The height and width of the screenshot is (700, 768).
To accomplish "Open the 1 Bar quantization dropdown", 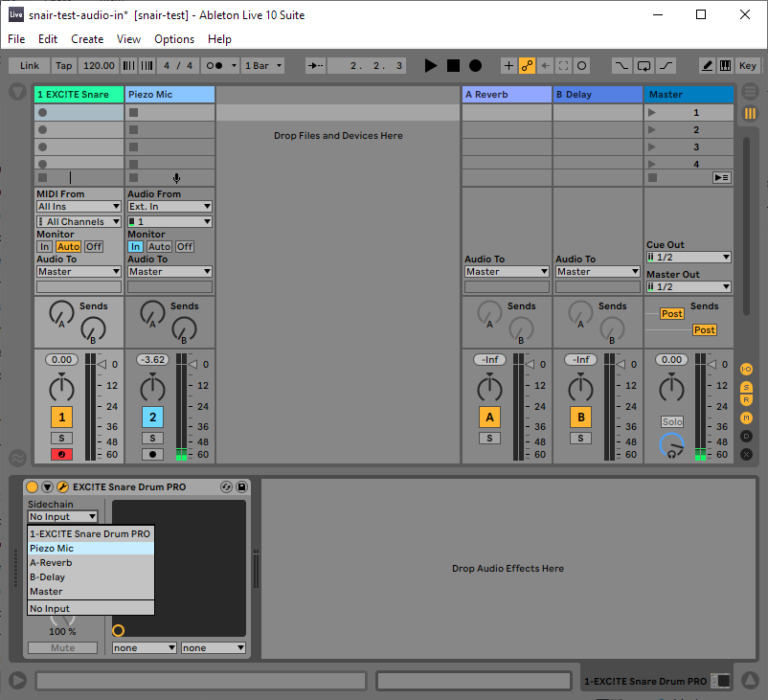I will click(x=264, y=66).
